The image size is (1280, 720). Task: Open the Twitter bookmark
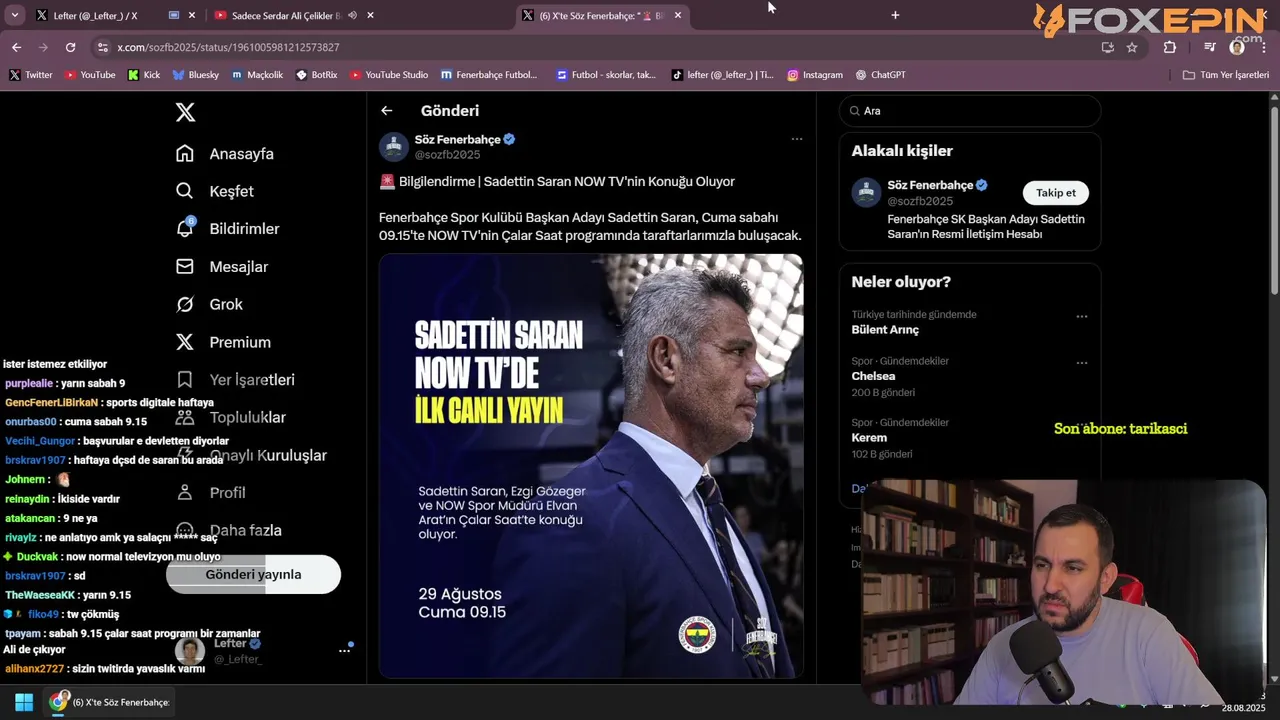tap(30, 75)
